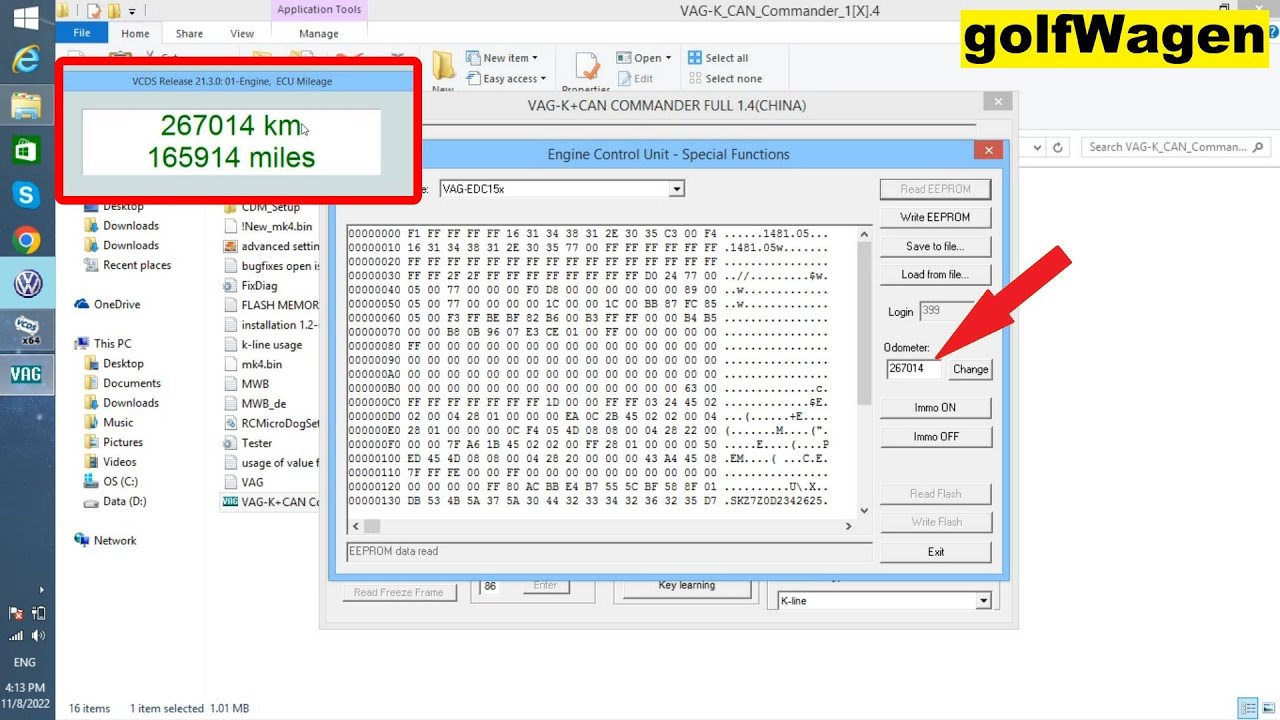Launch Internet Explorer from the taskbar

[26, 61]
